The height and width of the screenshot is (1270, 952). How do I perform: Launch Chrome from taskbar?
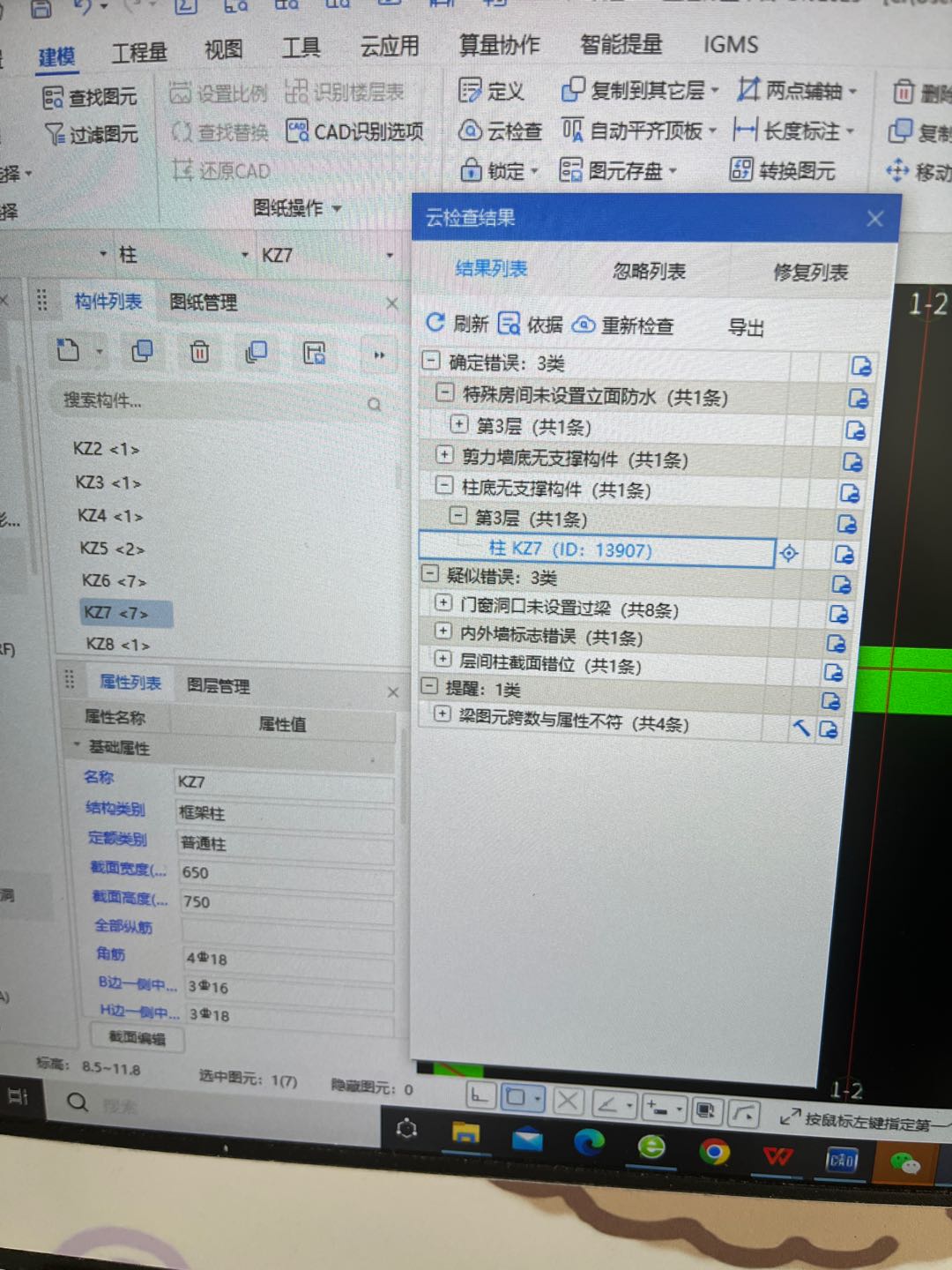714,1150
